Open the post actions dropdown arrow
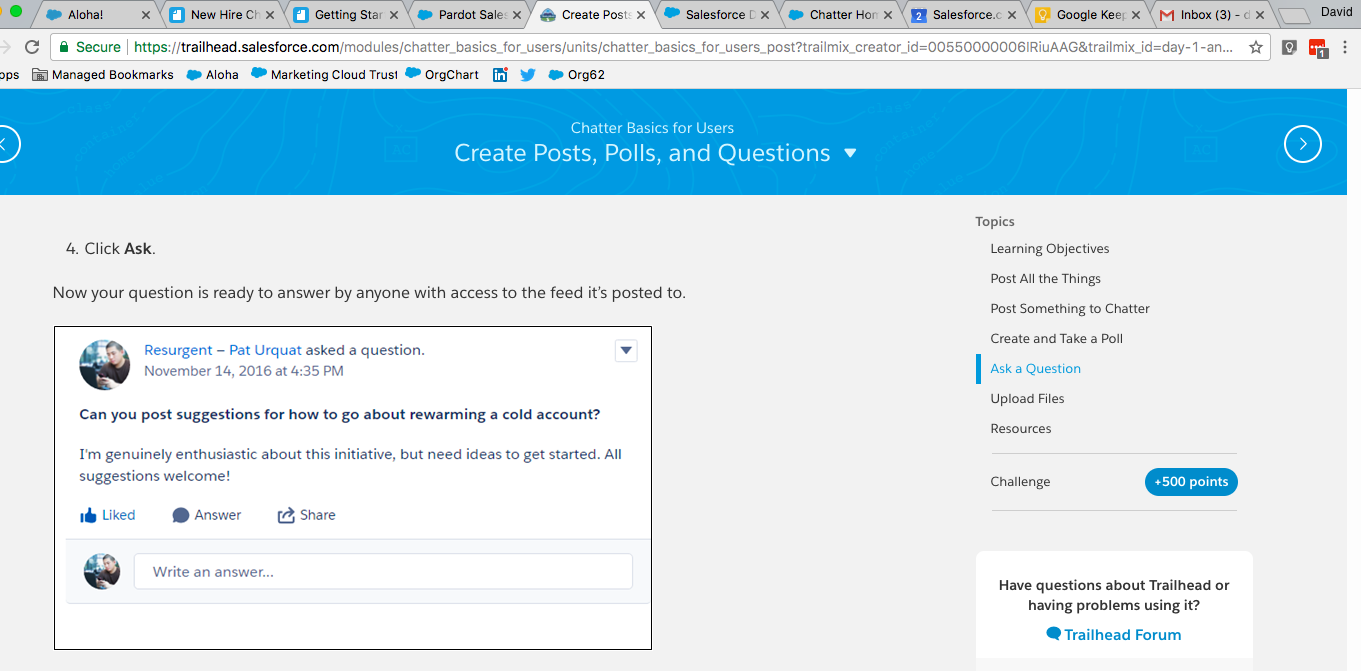This screenshot has width=1361, height=671. (626, 350)
